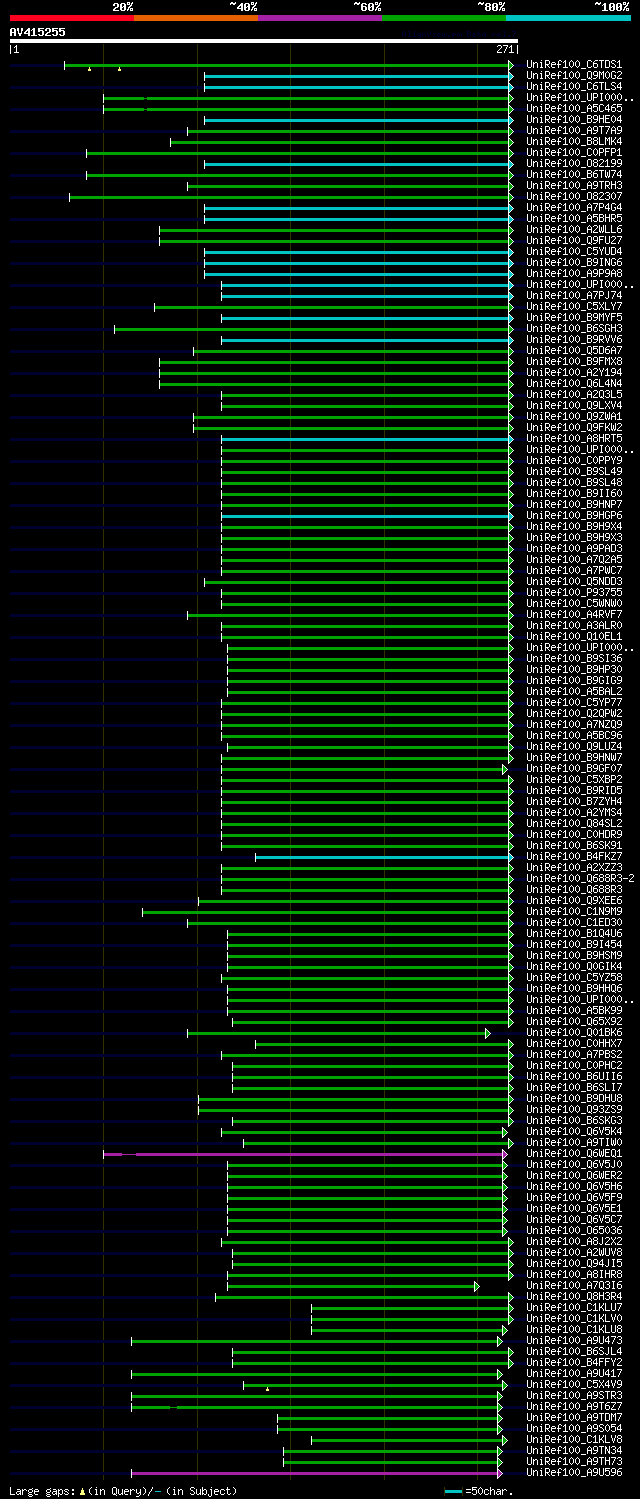Select the UniRef100_B9GIG9 label

pyautogui.click(x=573, y=681)
